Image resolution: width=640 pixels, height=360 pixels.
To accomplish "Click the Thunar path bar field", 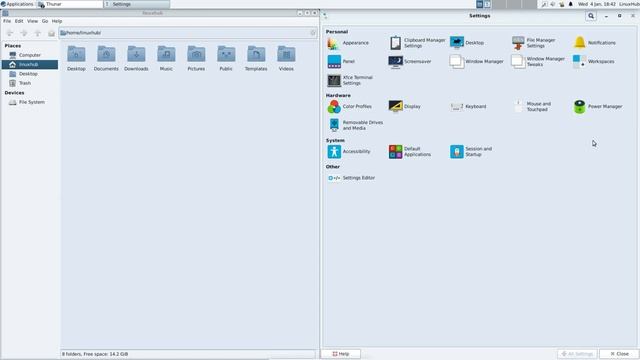I will tap(188, 33).
